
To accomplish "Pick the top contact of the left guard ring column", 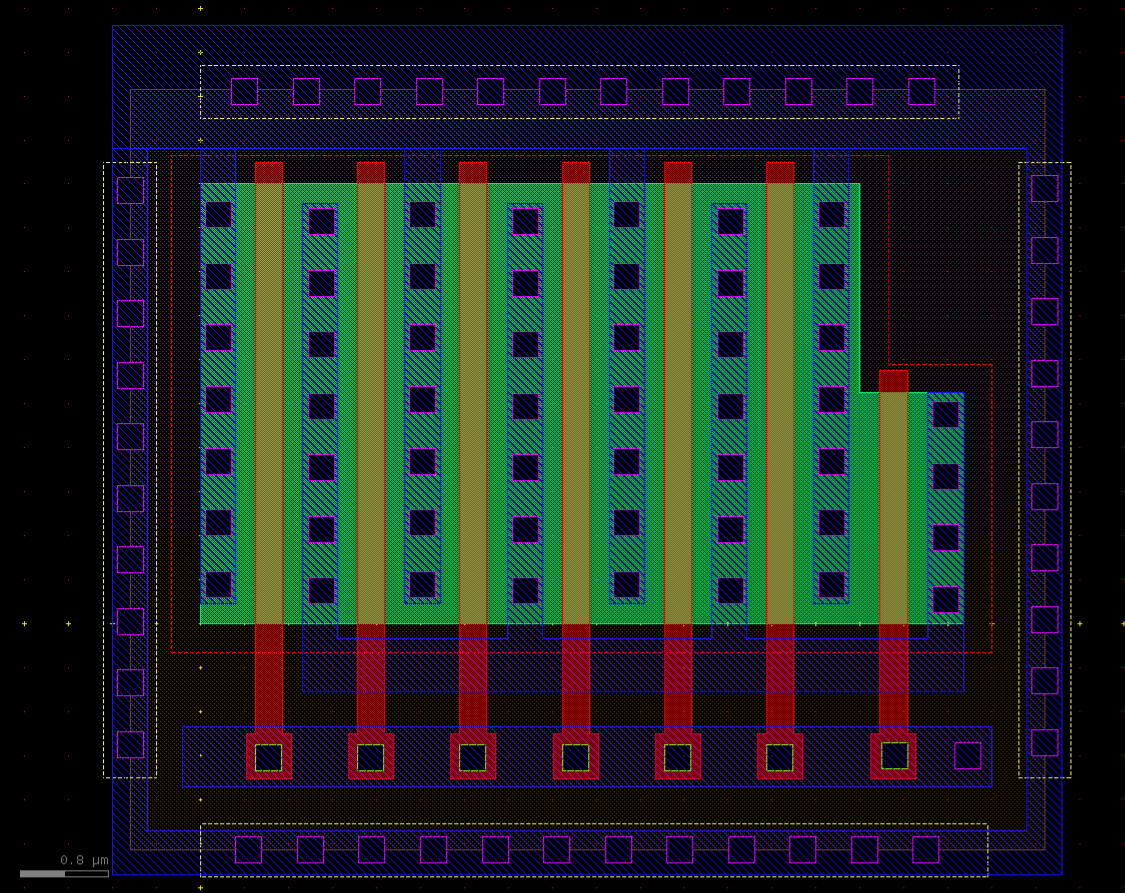I will pyautogui.click(x=131, y=191).
